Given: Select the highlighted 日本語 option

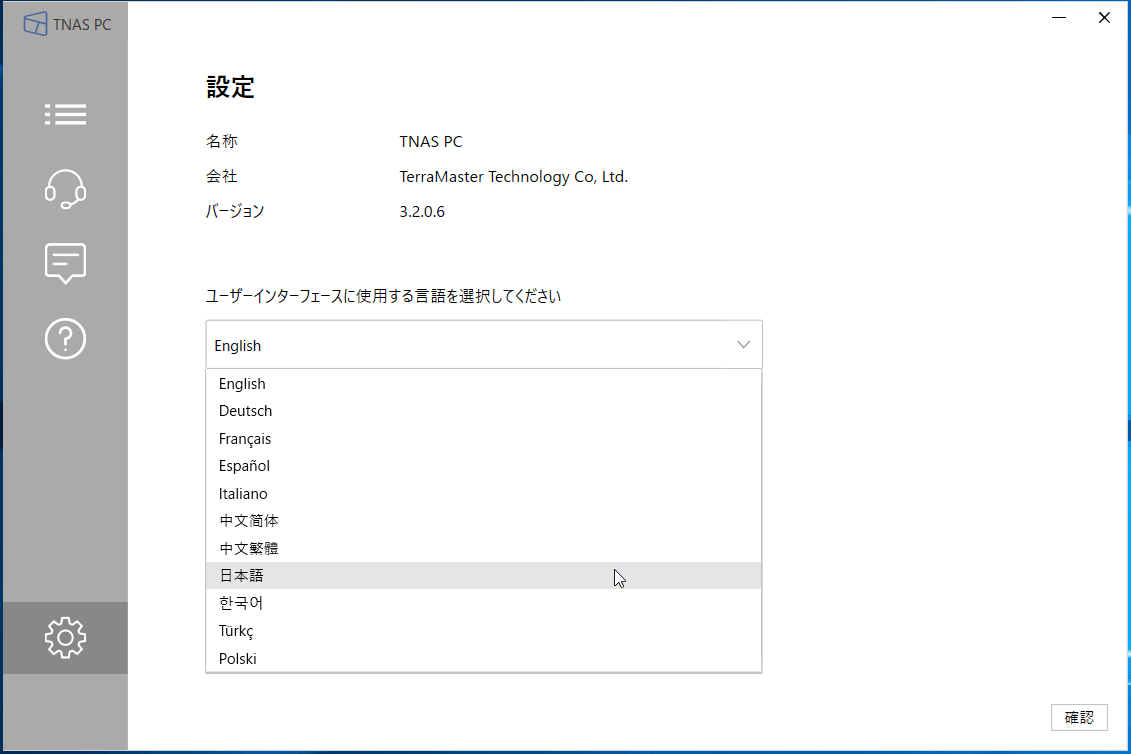Looking at the screenshot, I should click(x=483, y=576).
